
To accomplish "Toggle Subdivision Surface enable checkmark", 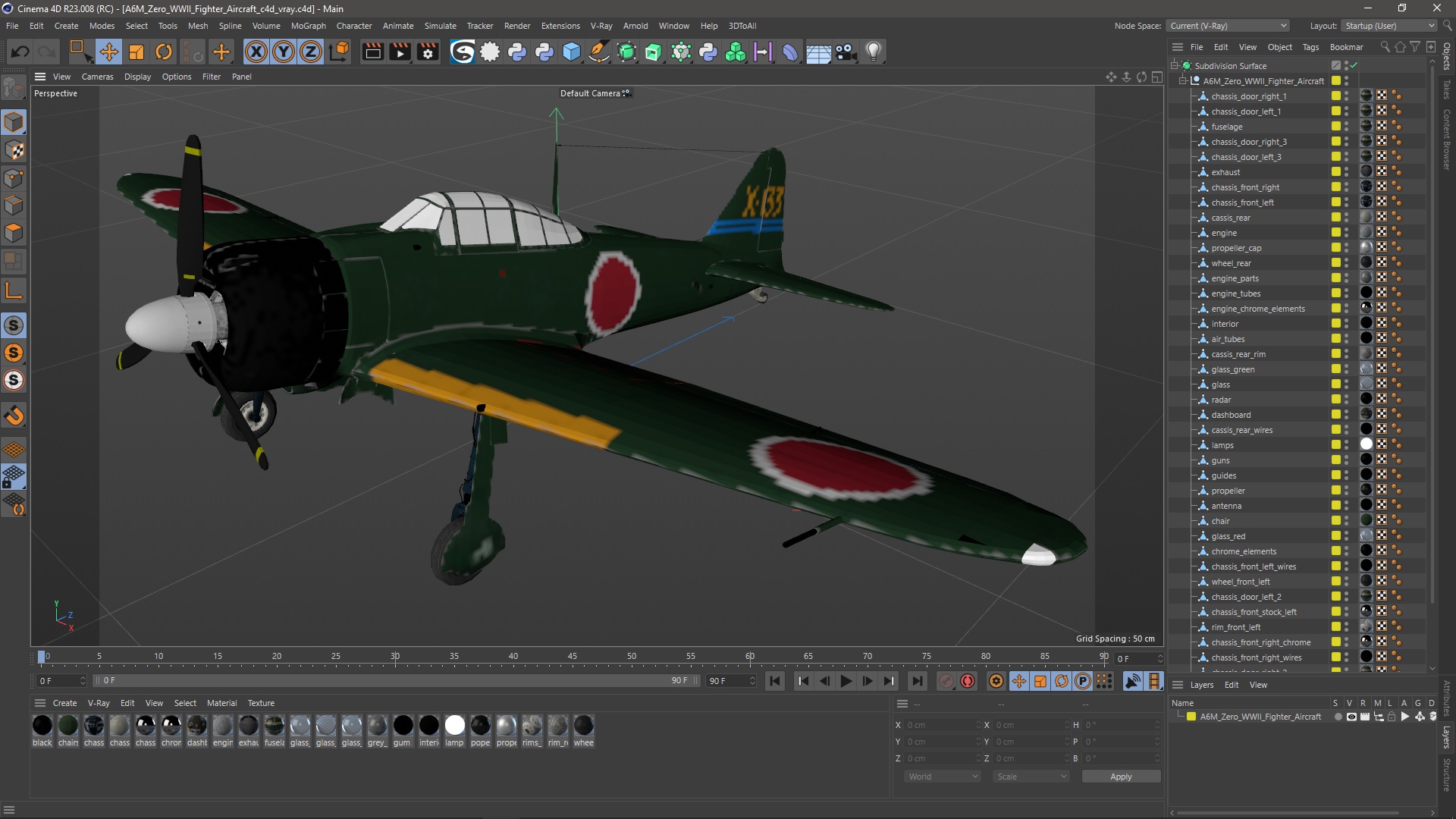I will 1354,66.
